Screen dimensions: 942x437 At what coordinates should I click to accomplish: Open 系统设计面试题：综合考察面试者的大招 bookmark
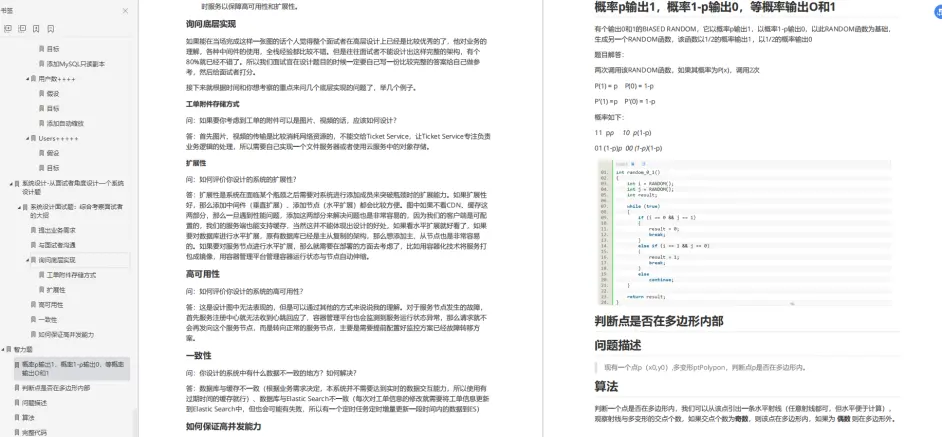77,211
